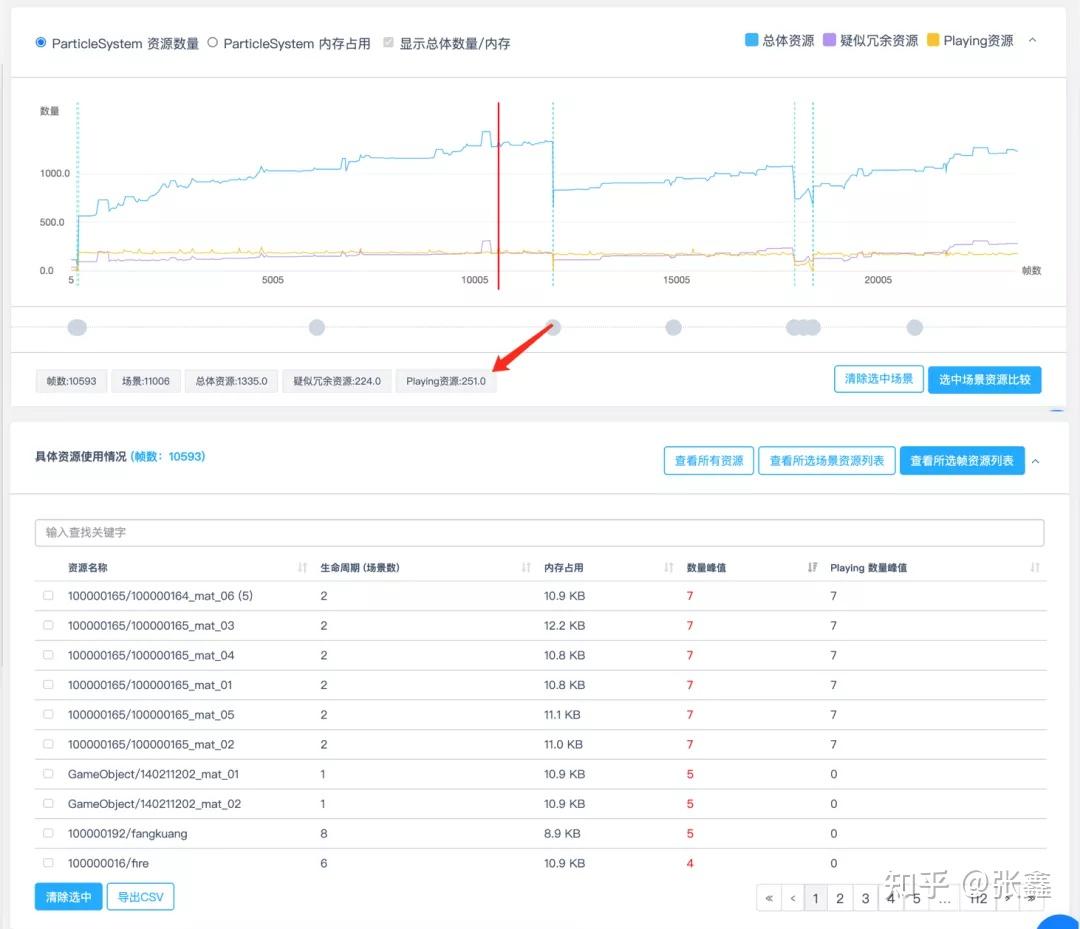This screenshot has height=929, width=1080.
Task: Focus the 输入查找关键字 search field
Action: 539,532
